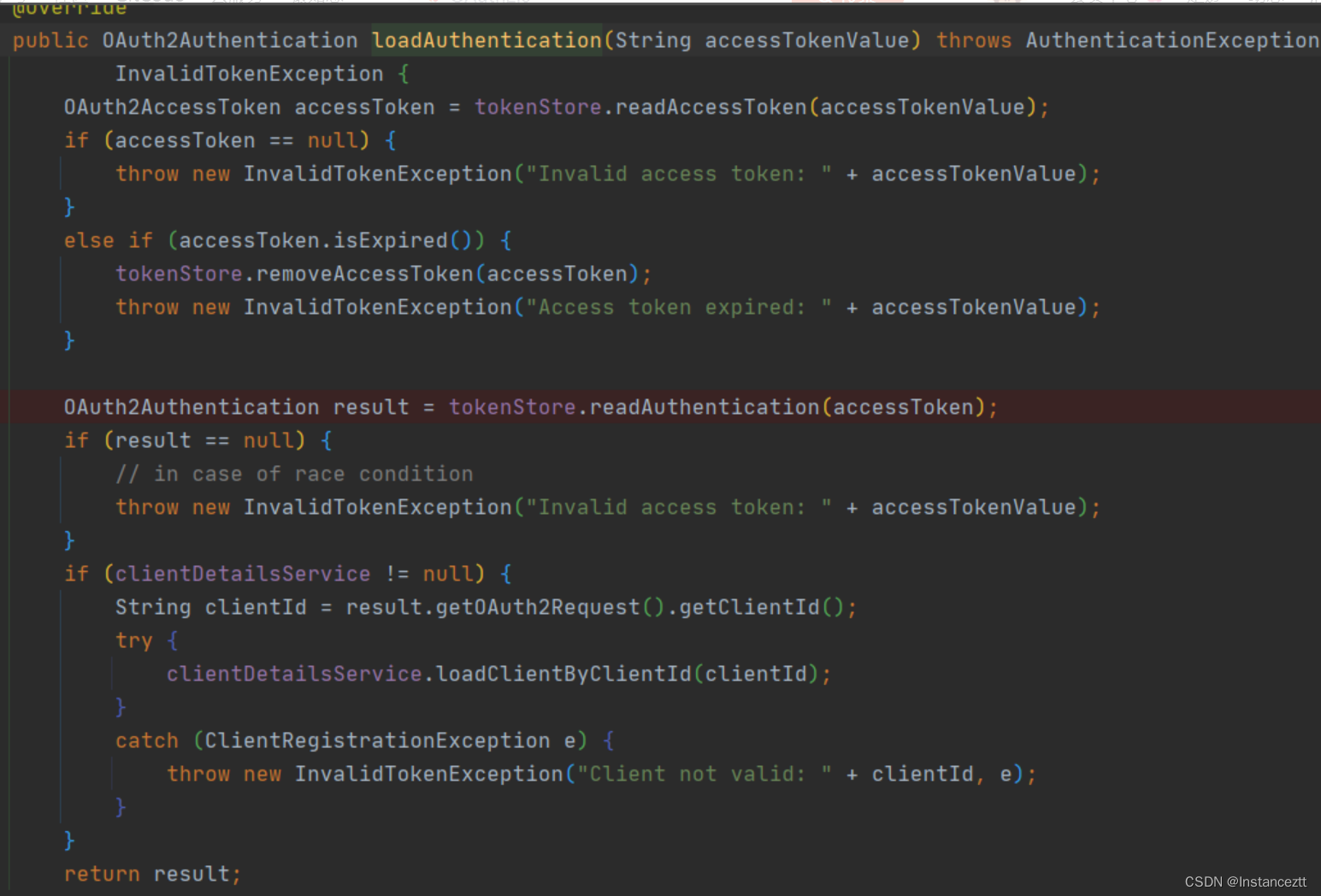Click the removeAccessToken method call
The height and width of the screenshot is (896, 1321).
(365, 274)
